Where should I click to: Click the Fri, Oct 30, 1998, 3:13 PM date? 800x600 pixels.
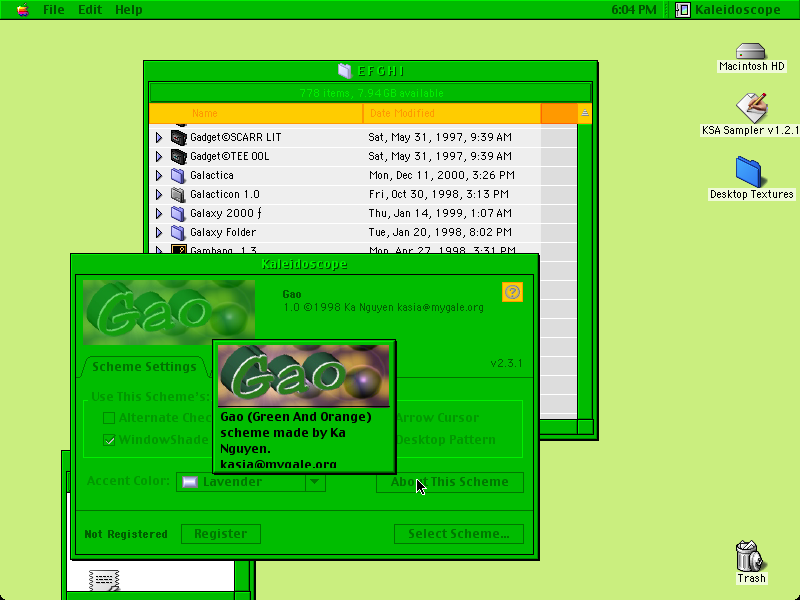point(438,194)
